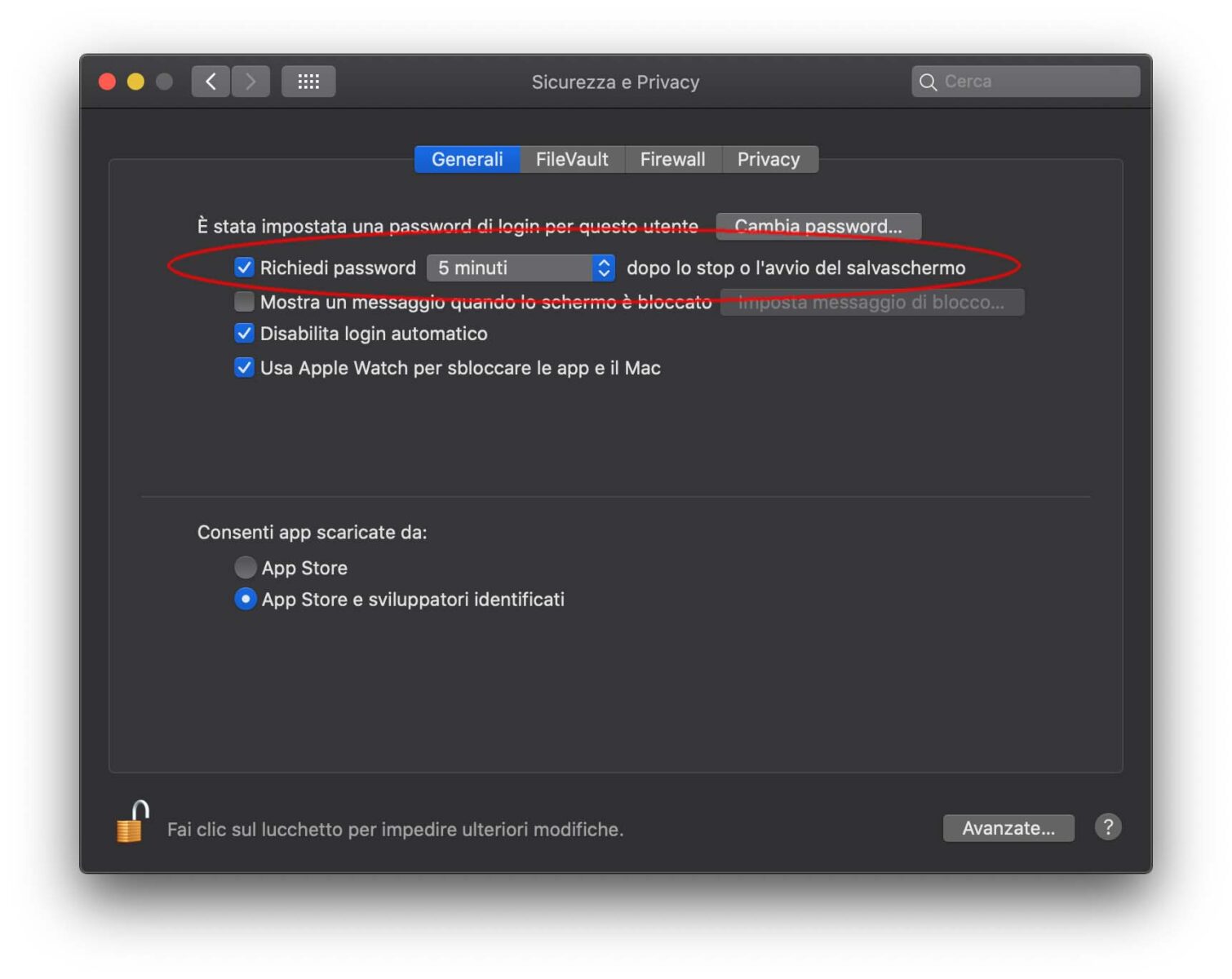1232x979 pixels.
Task: Click the Cambia password button
Action: tap(818, 226)
